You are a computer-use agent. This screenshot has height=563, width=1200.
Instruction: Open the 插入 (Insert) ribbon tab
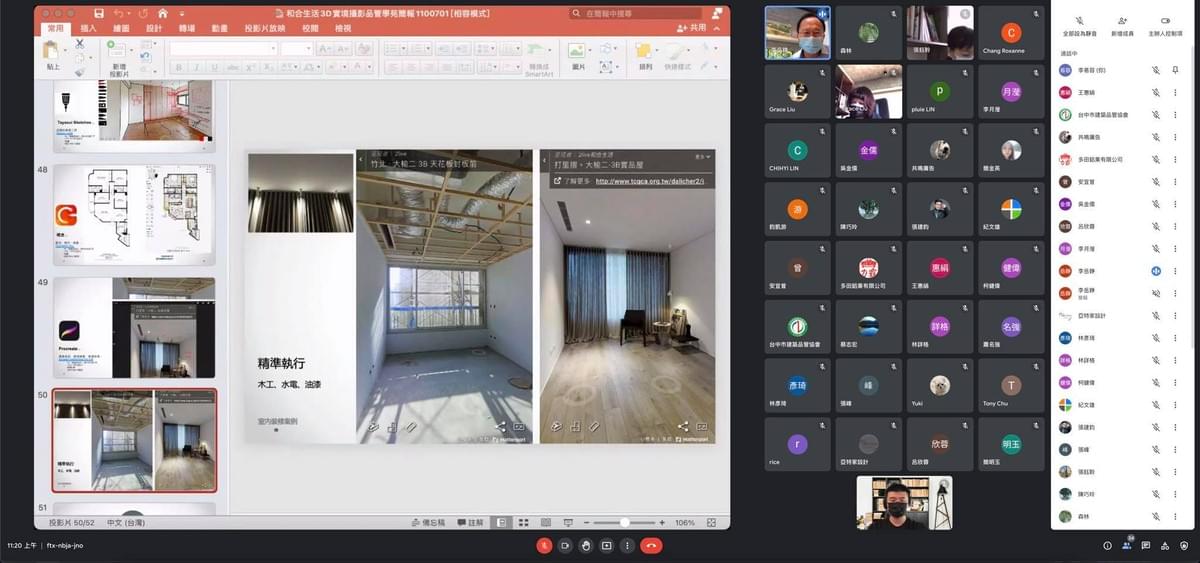coord(88,29)
